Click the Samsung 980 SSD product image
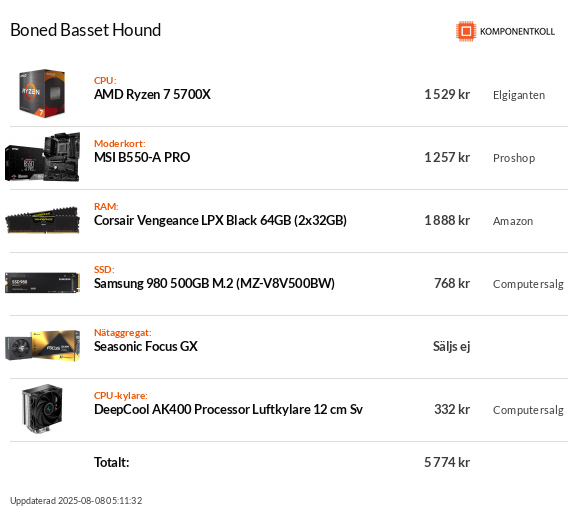Screen dimensions: 577x514 (x=42, y=283)
